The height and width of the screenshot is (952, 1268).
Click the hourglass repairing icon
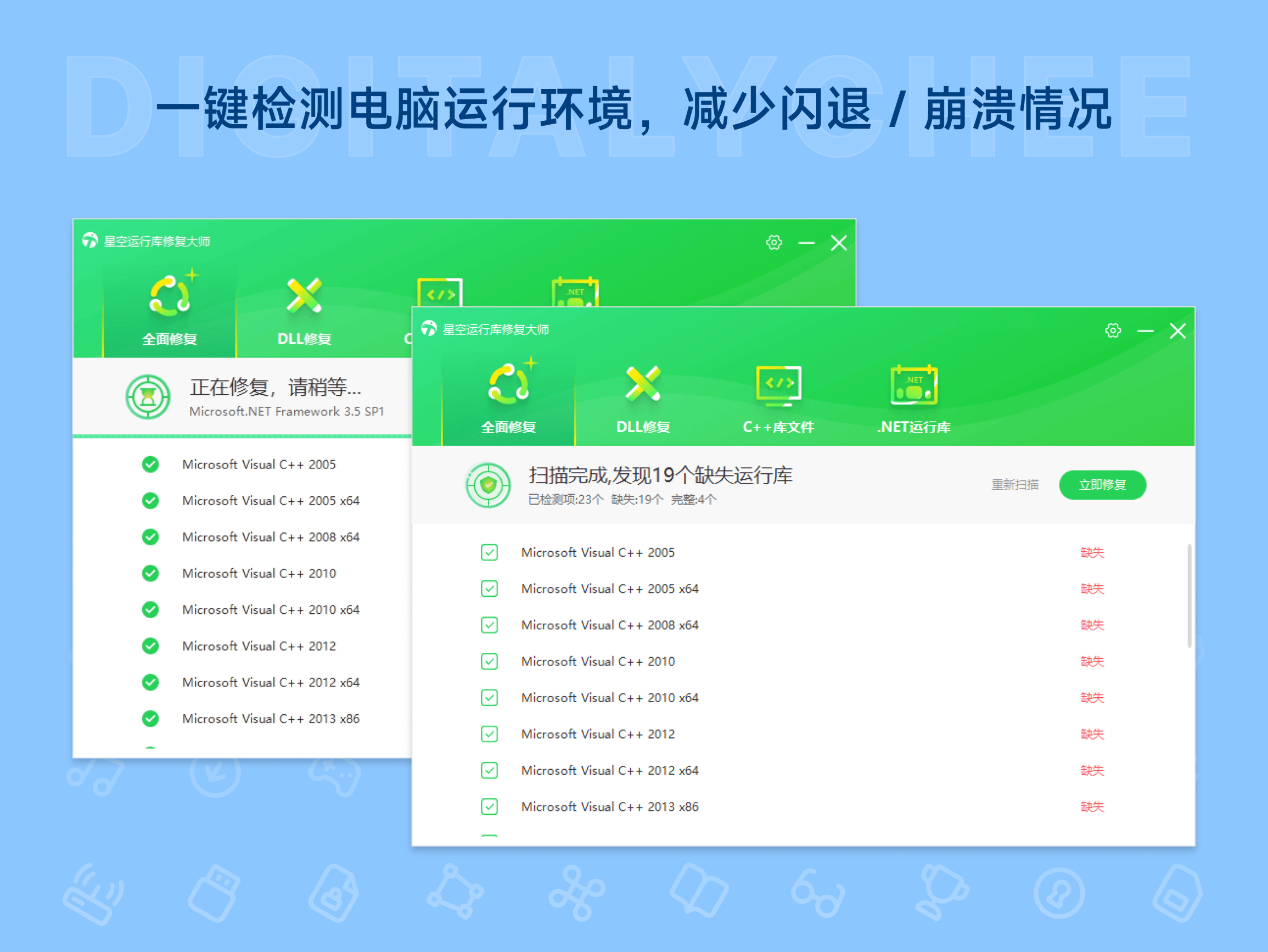(148, 396)
